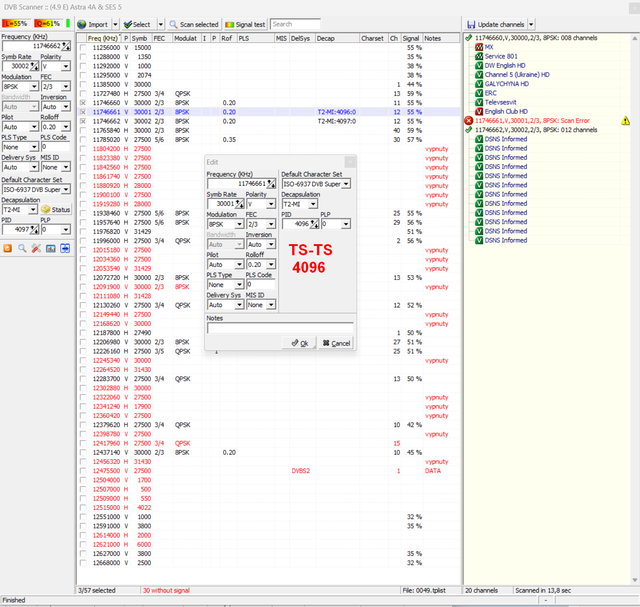Click the Service 801 channel icon
This screenshot has width=640, height=607.
pyautogui.click(x=479, y=56)
